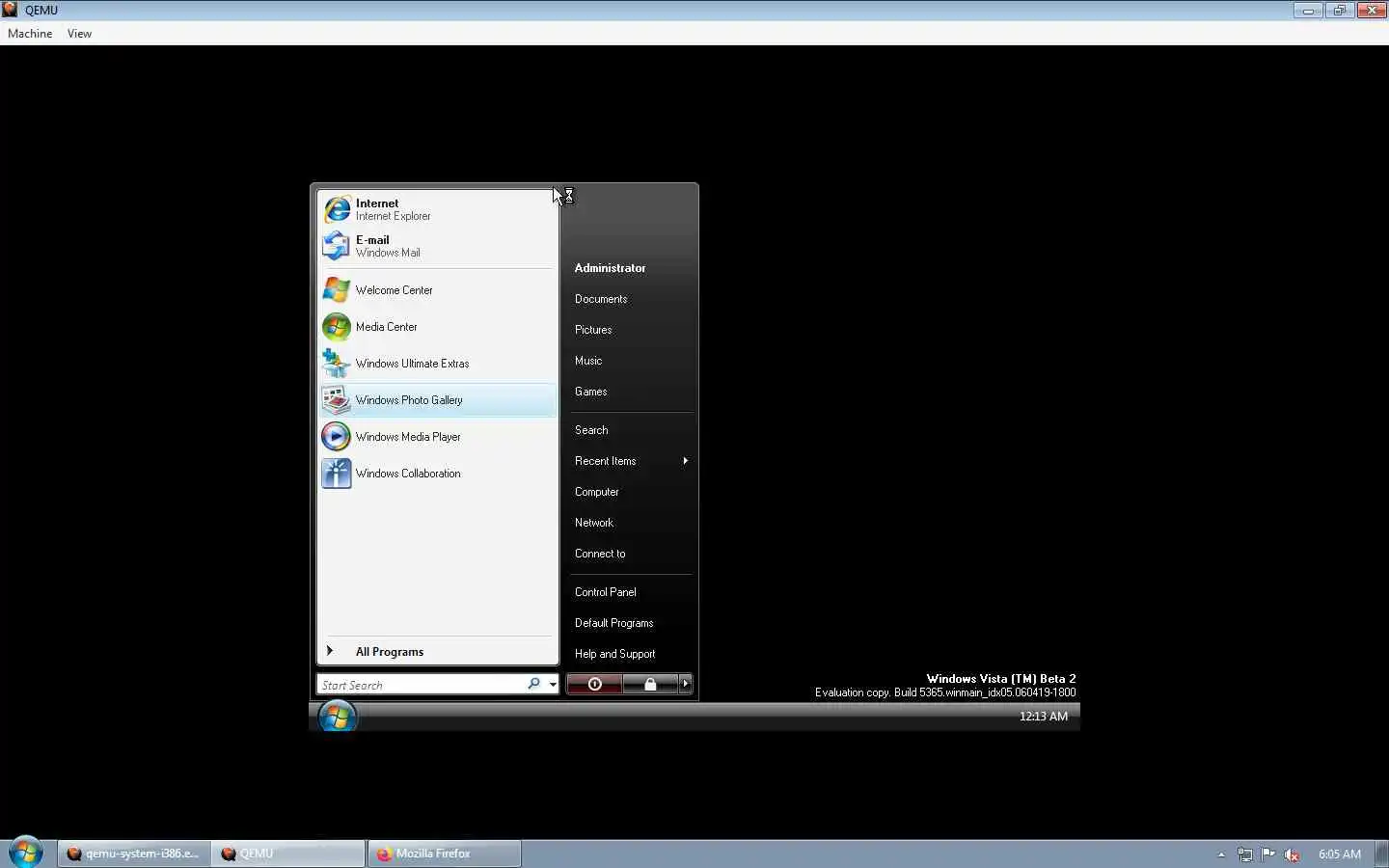
Task: Click the power button in Start menu
Action: [x=594, y=684]
